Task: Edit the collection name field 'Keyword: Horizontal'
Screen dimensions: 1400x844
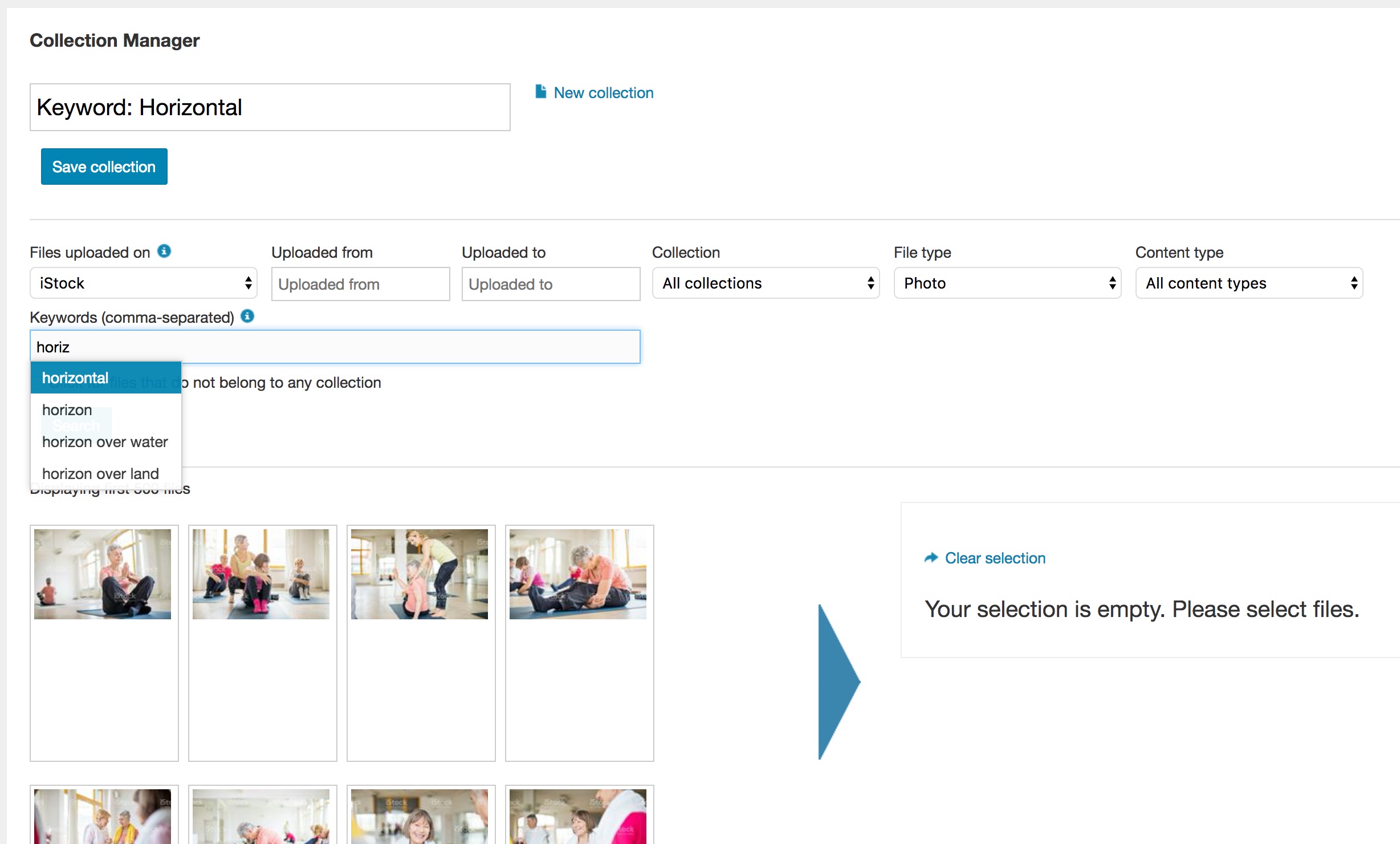Action: click(270, 107)
